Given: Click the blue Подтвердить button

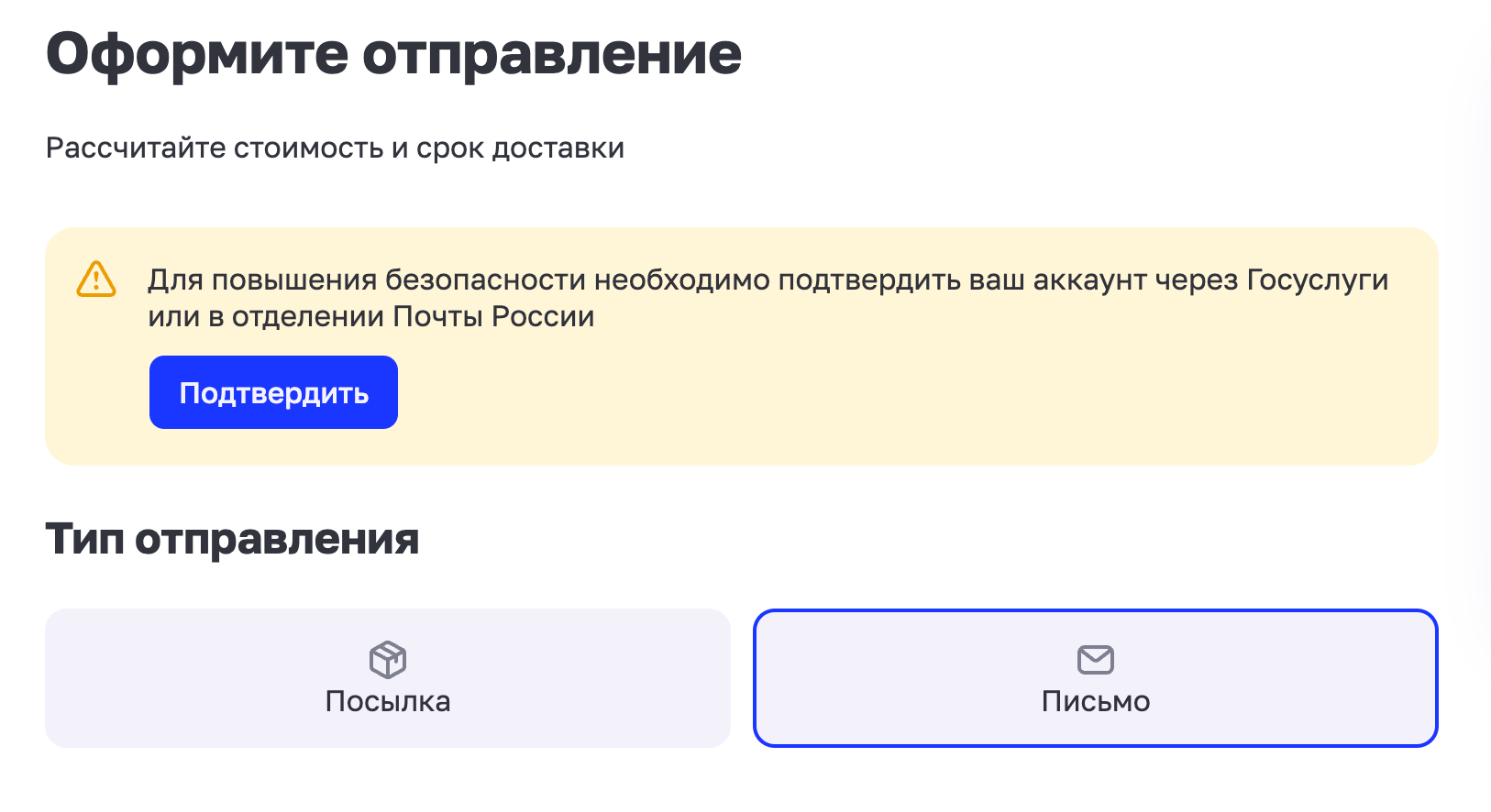Looking at the screenshot, I should [x=273, y=392].
